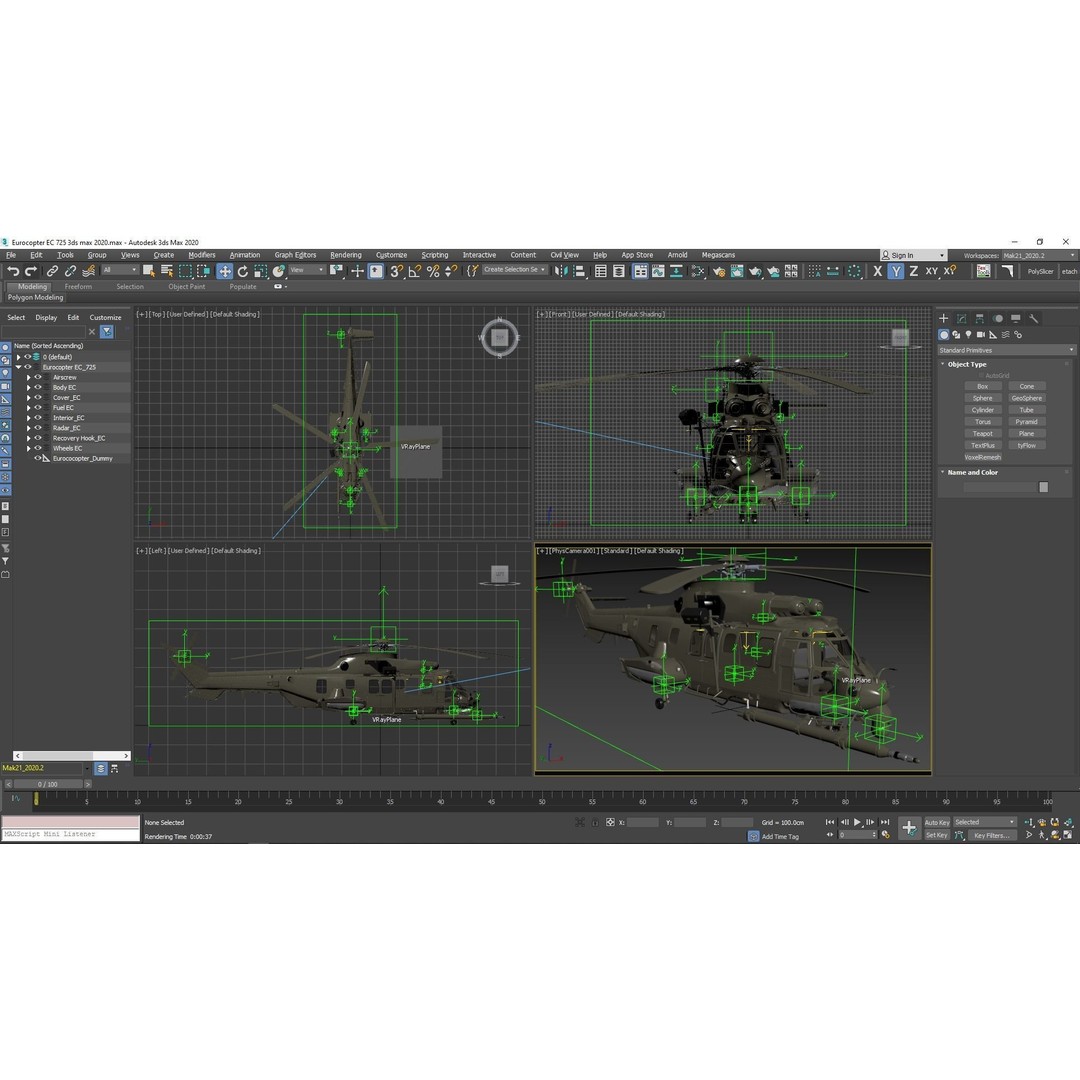Click the X coordinate input field

(643, 823)
